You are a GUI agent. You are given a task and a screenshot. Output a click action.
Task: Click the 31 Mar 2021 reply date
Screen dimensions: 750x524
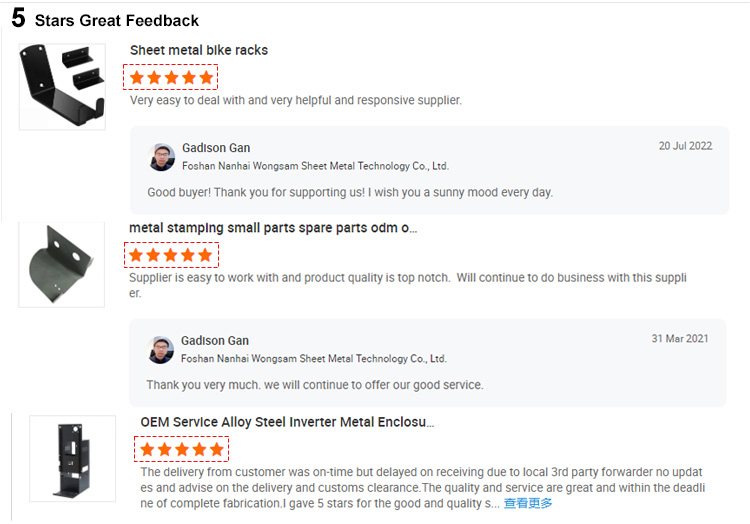[680, 339]
